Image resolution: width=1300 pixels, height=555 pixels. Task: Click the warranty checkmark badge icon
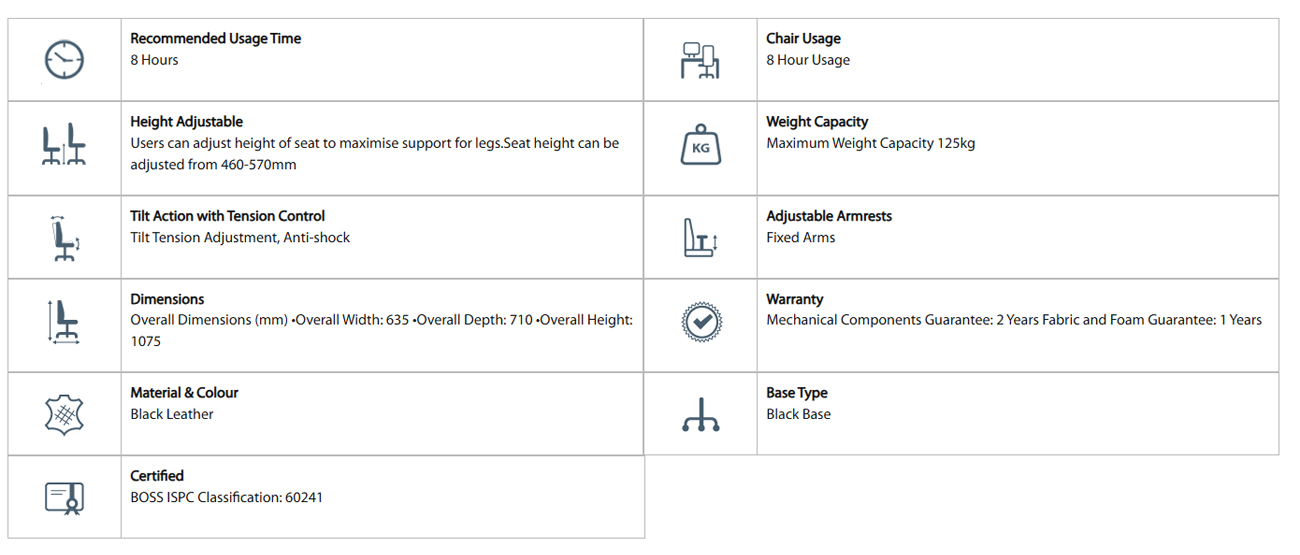700,322
